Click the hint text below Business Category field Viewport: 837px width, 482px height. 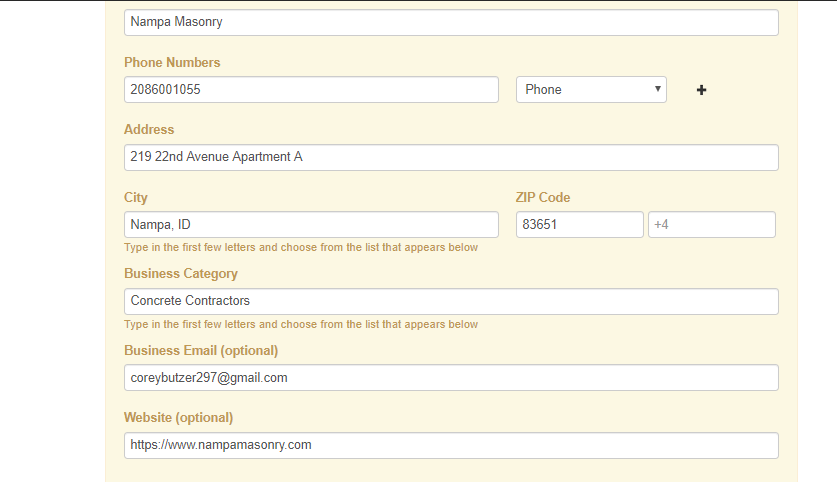(300, 324)
